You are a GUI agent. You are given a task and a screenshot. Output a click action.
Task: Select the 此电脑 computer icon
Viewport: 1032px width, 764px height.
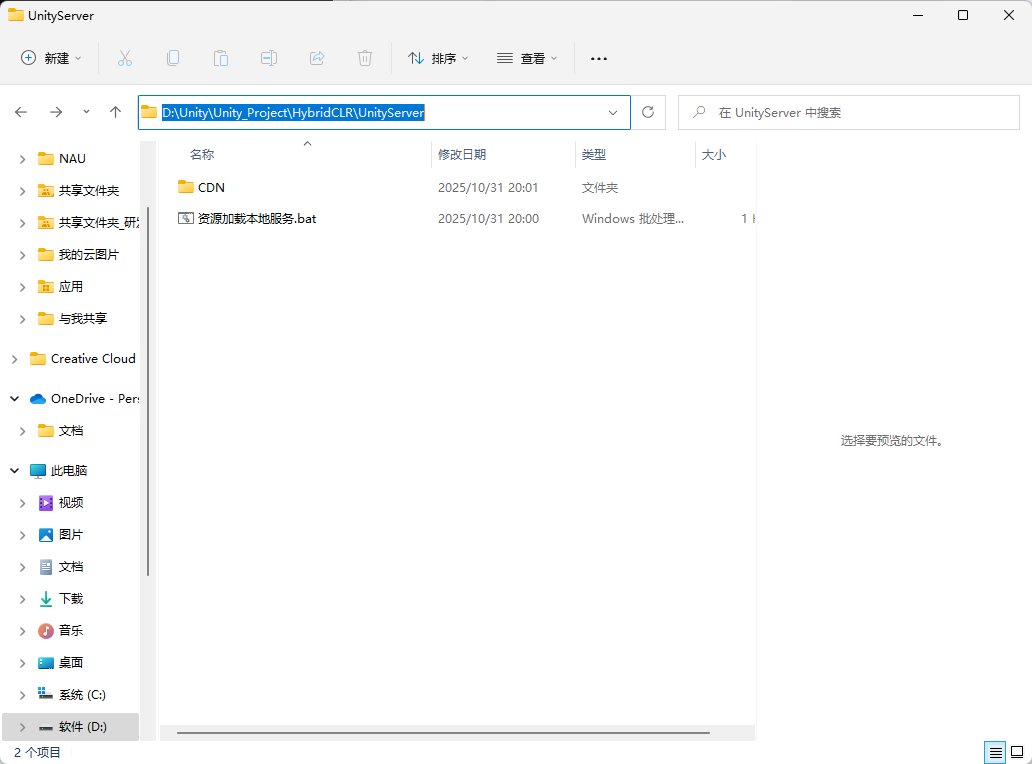click(38, 471)
